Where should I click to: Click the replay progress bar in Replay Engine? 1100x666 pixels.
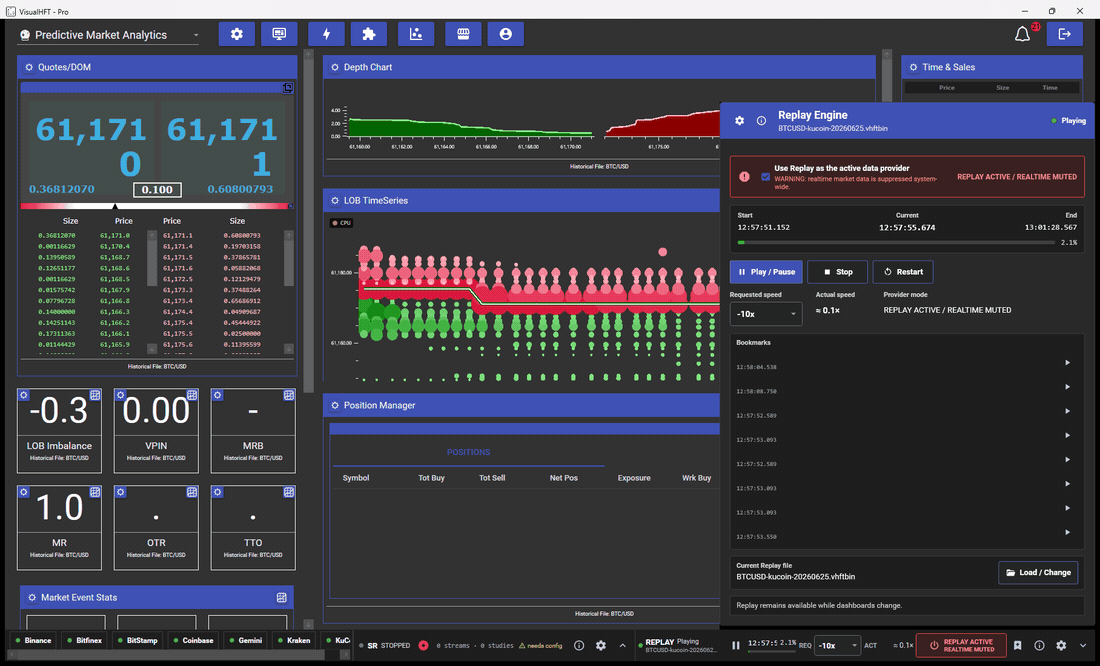pos(896,243)
